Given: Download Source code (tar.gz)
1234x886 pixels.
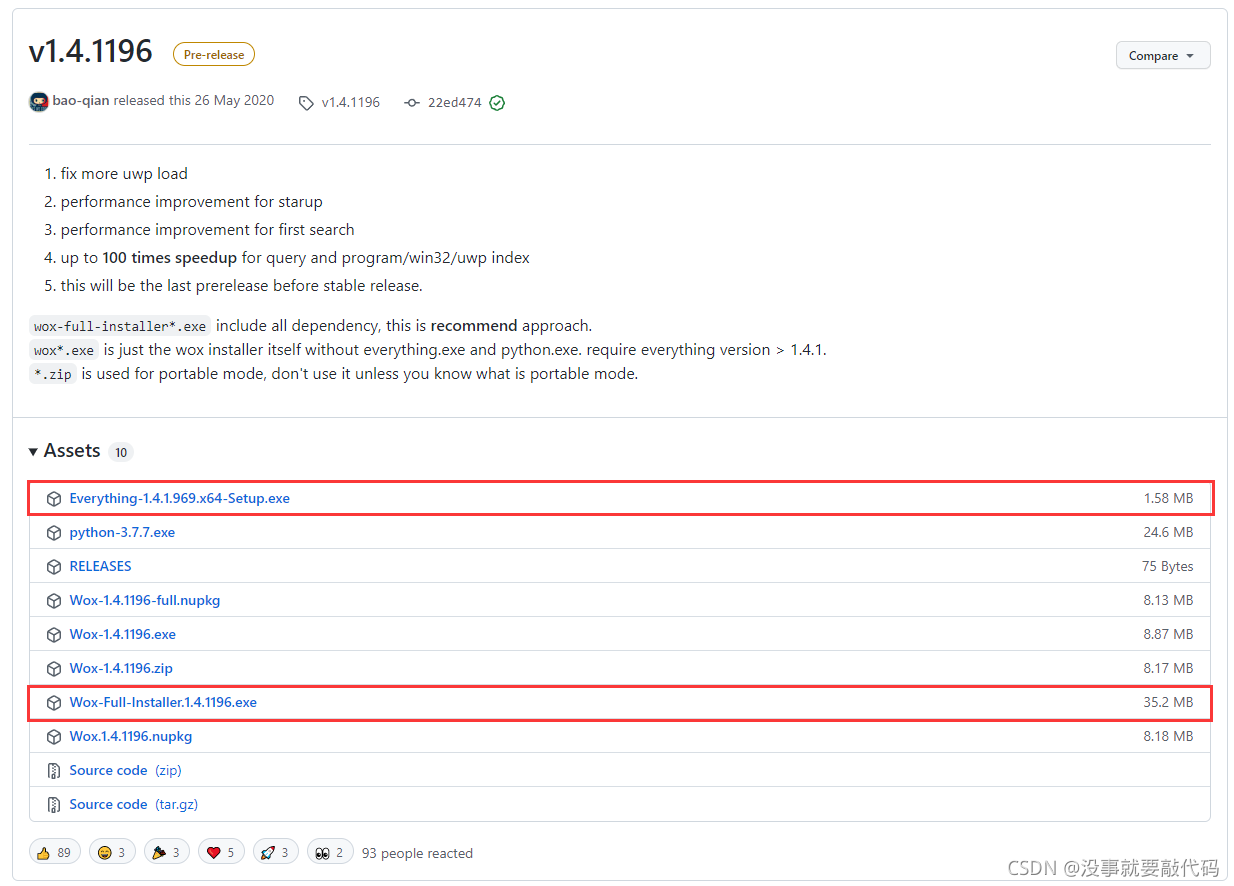Looking at the screenshot, I should (x=134, y=804).
